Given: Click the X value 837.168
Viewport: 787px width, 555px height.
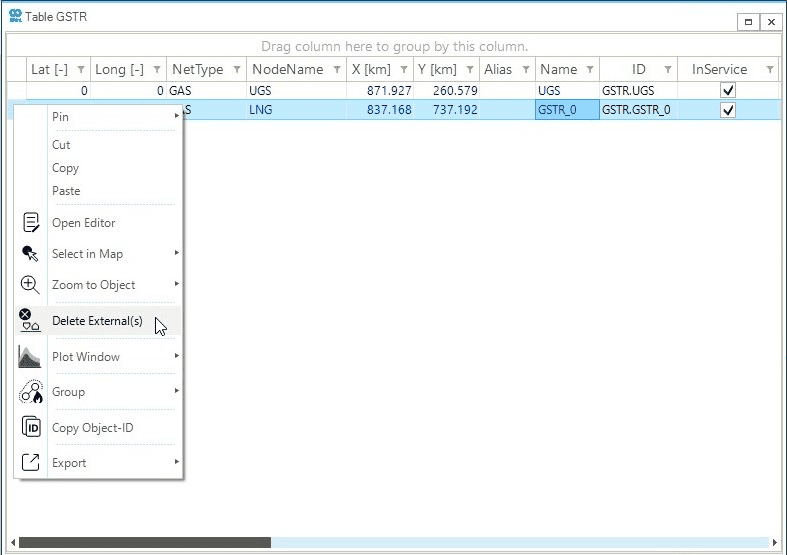Looking at the screenshot, I should [389, 110].
